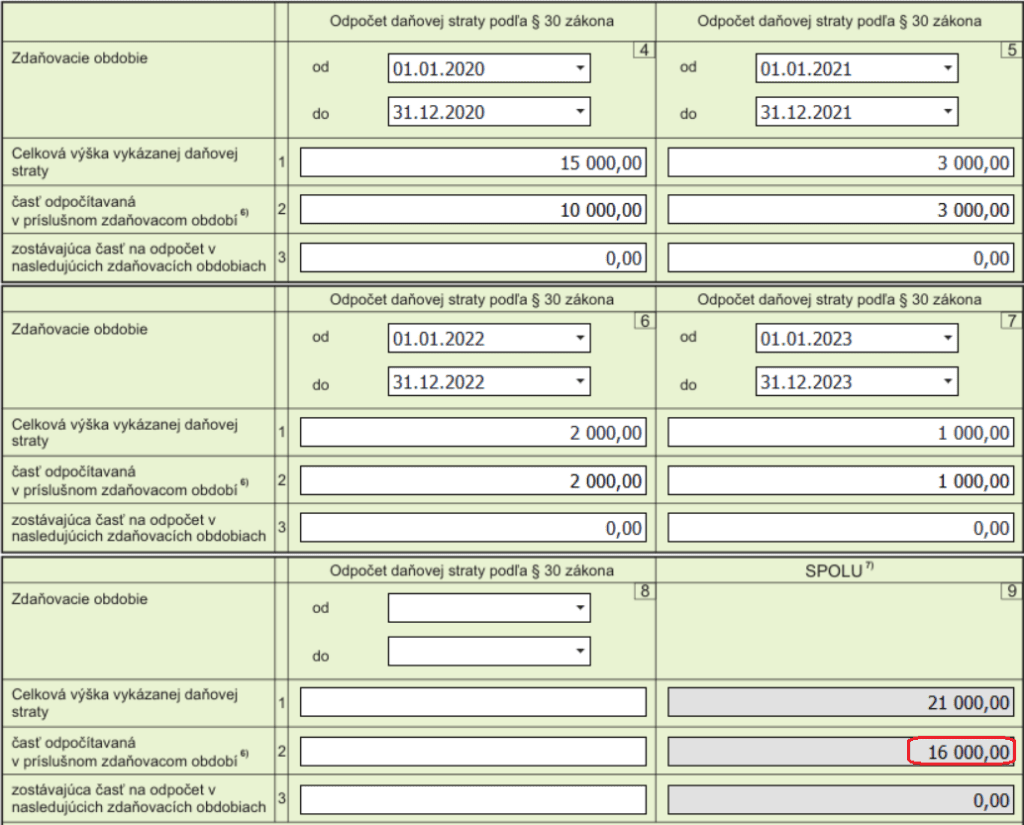Click the 2023 total tax loss field
1024x825 pixels.
[840, 433]
